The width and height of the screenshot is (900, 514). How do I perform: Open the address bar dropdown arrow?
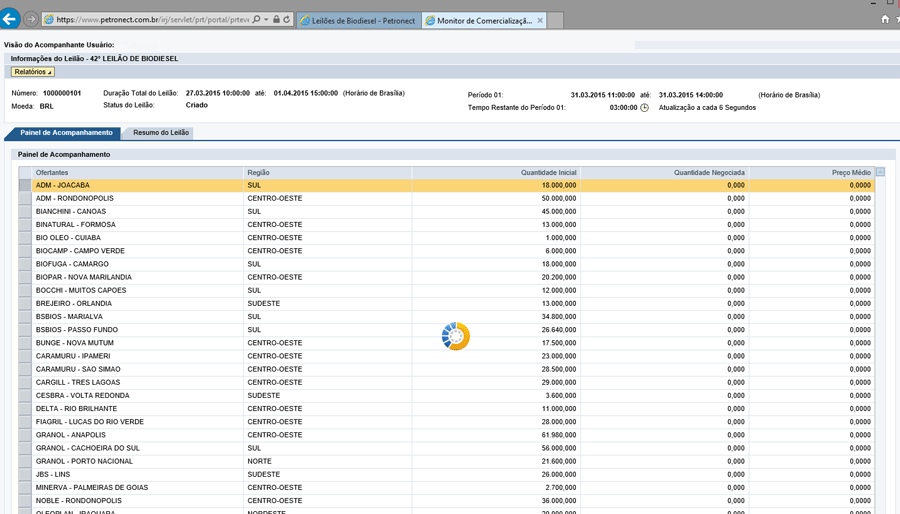pyautogui.click(x=266, y=20)
